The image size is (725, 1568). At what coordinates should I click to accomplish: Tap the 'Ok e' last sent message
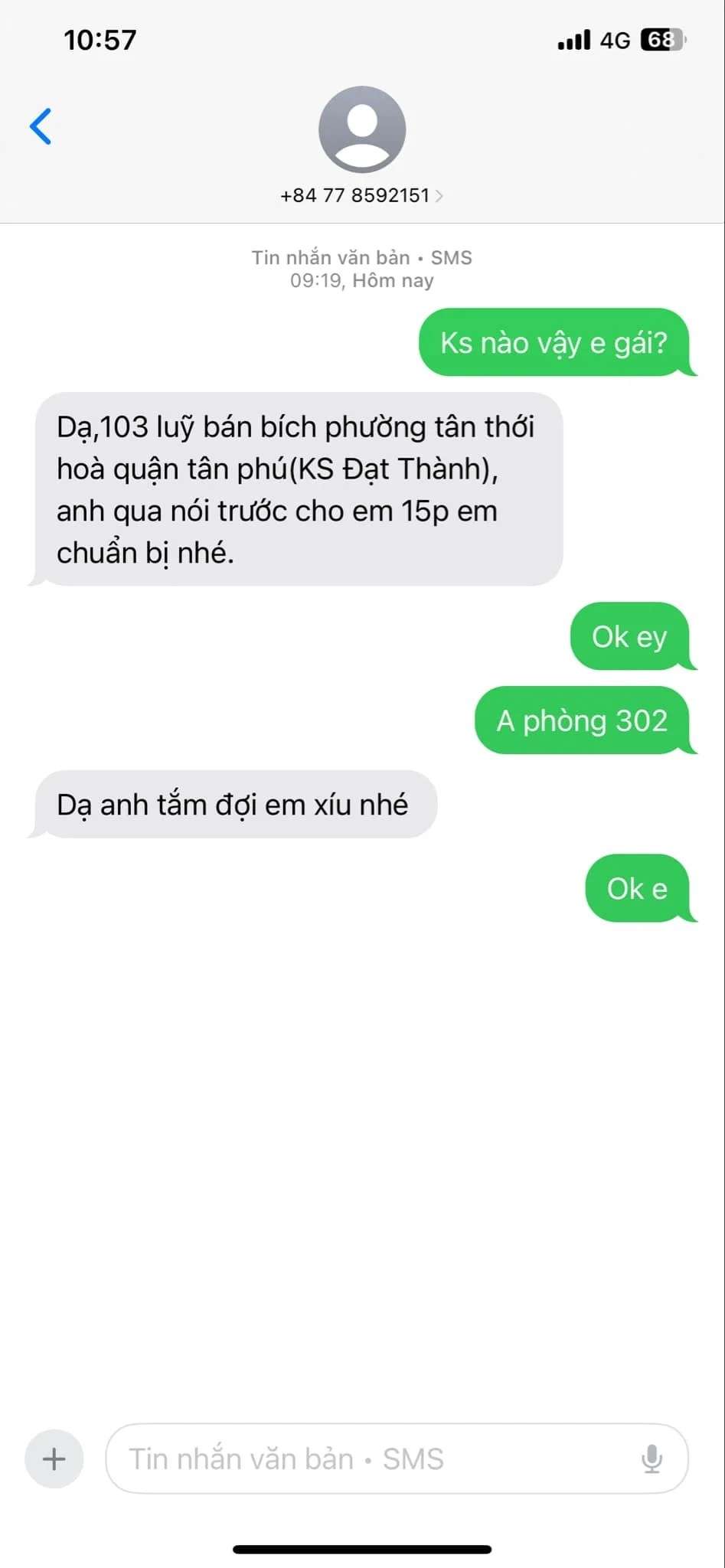pos(638,888)
